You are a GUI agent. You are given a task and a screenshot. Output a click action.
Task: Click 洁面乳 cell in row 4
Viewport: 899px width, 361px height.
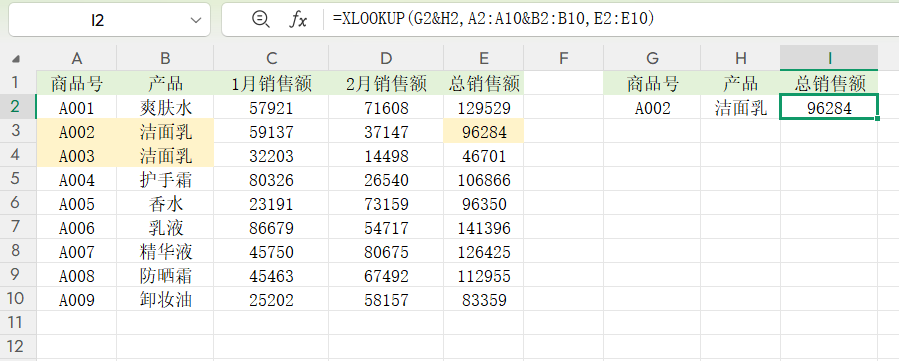coord(165,155)
